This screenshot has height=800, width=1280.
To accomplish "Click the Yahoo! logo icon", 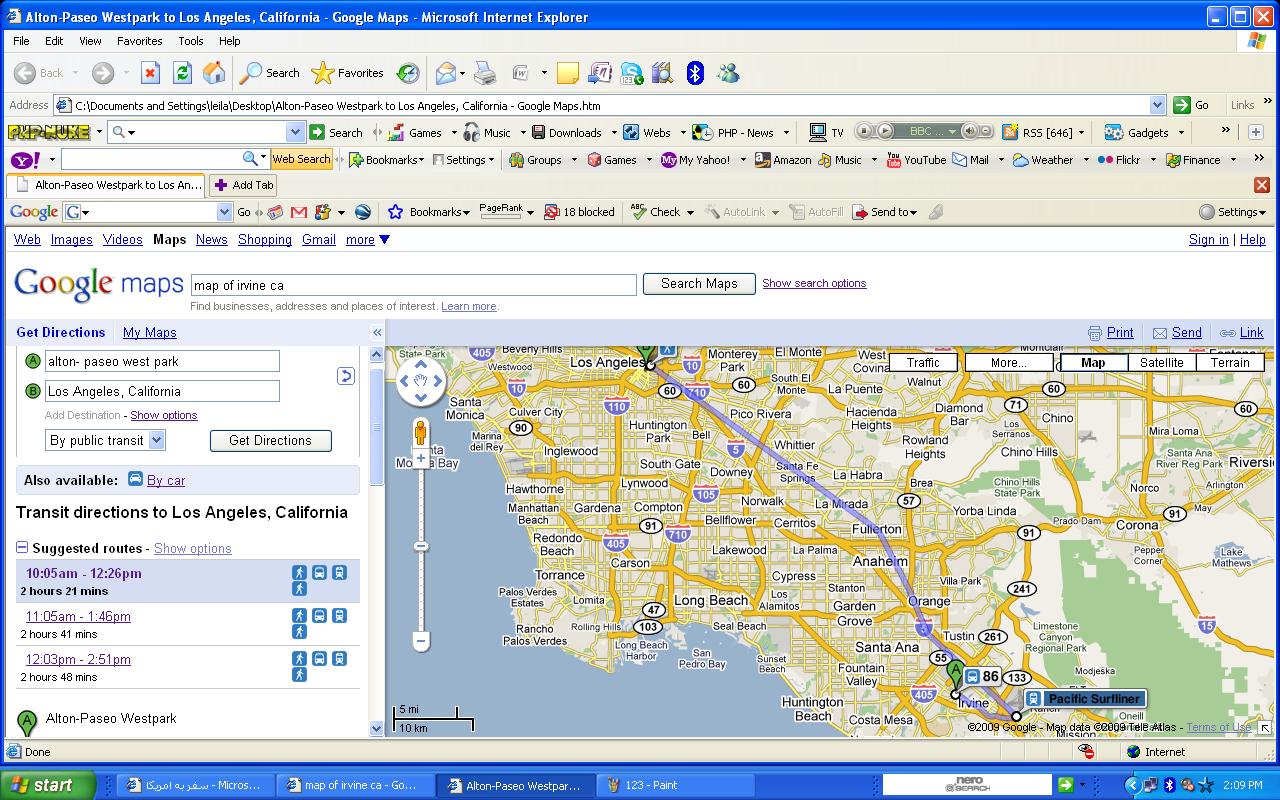I will click(24, 159).
